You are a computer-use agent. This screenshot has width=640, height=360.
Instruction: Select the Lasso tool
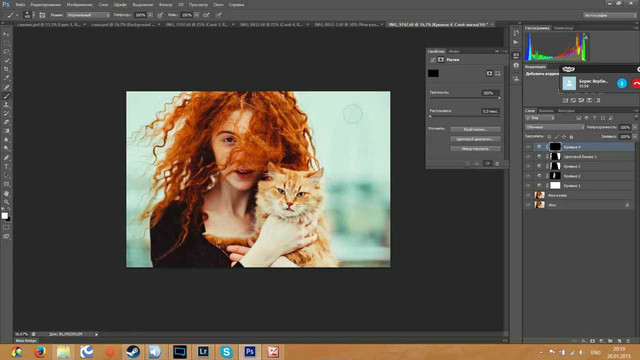coord(7,52)
